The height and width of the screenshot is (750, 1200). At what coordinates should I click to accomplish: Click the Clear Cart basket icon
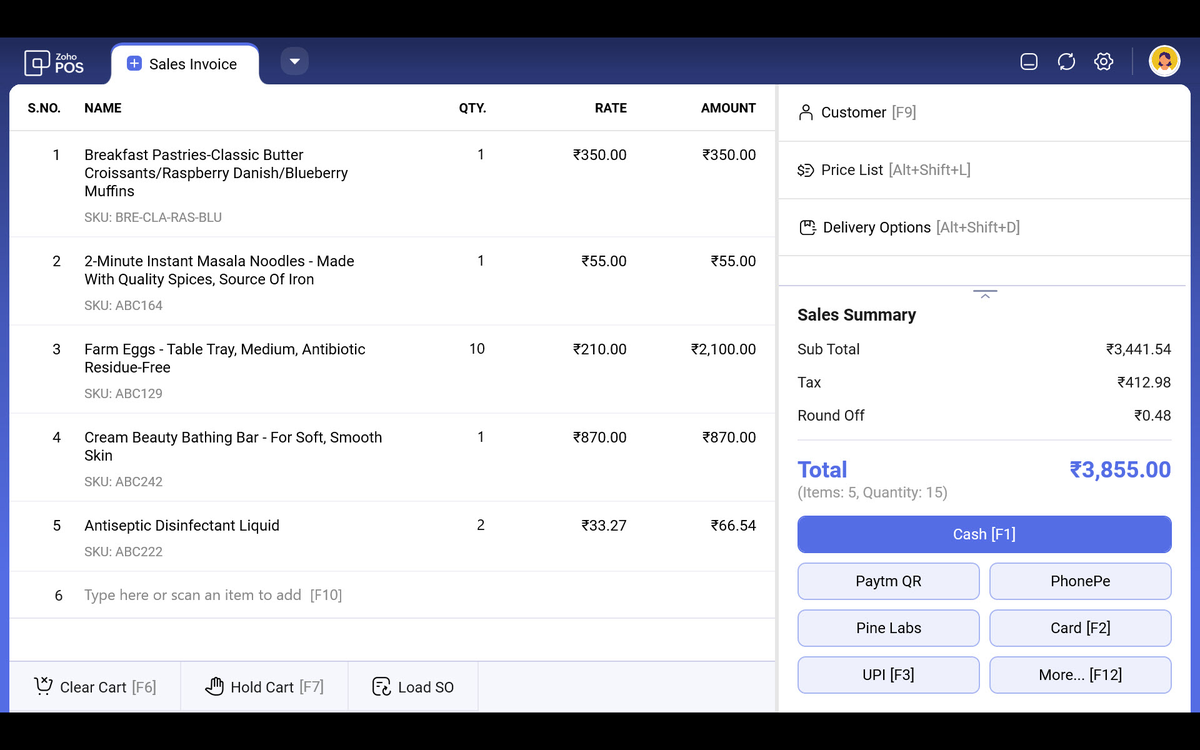coord(43,686)
